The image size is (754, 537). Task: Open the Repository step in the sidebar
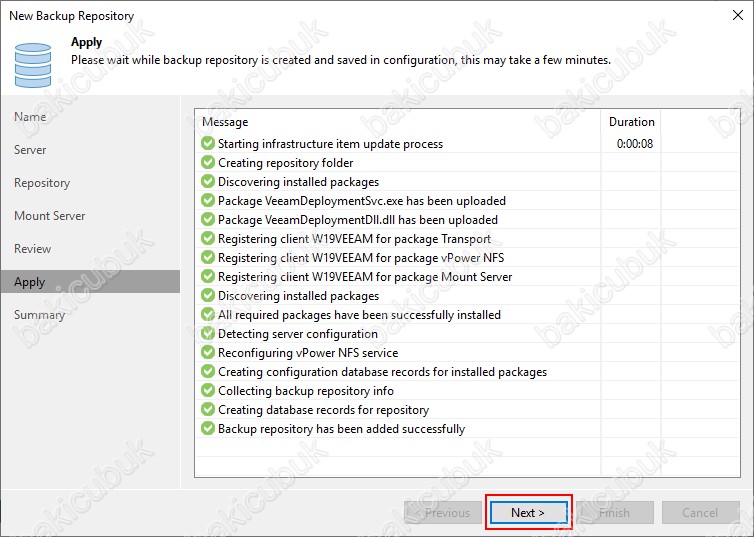tap(42, 183)
